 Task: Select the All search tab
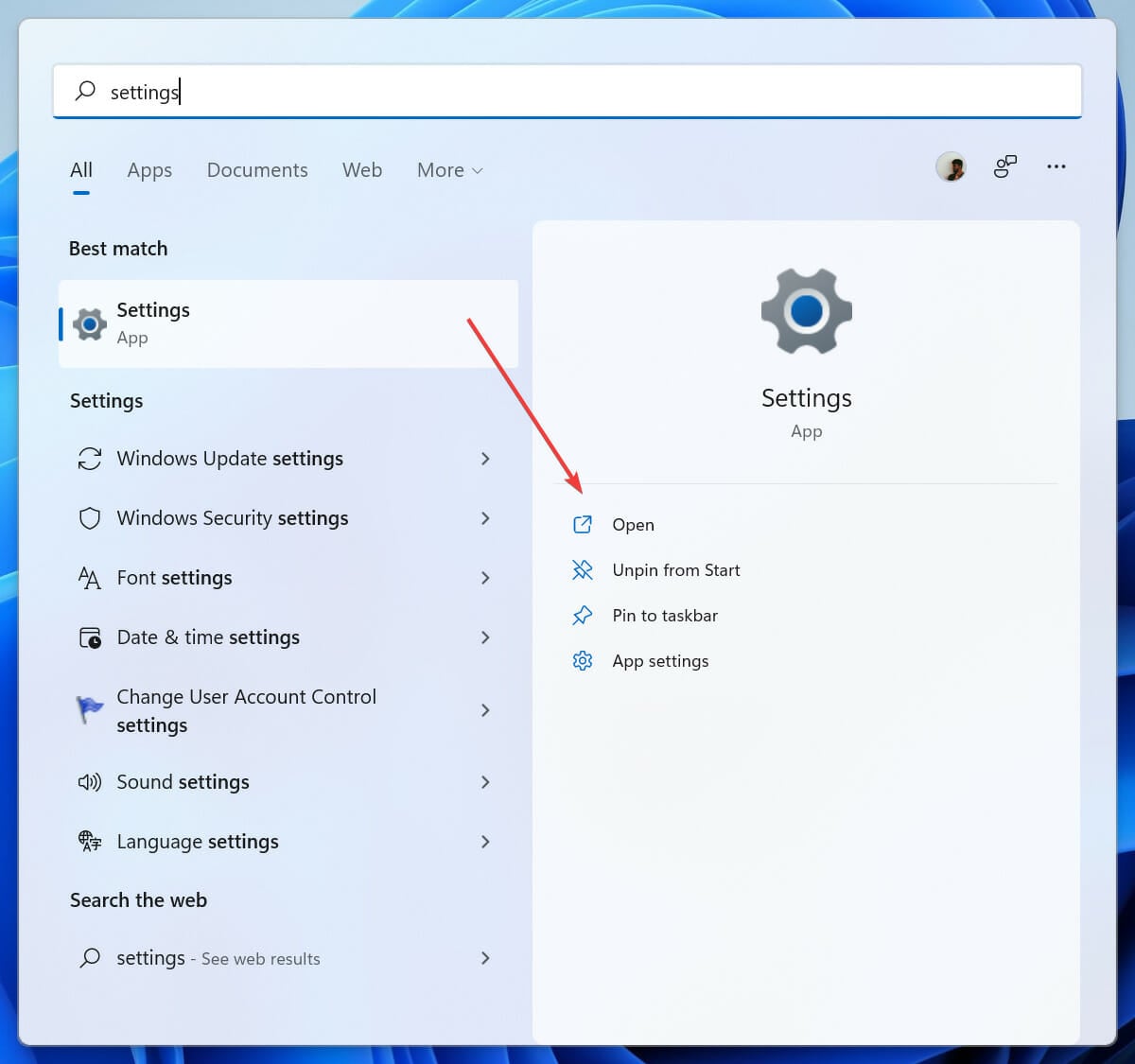[x=81, y=170]
